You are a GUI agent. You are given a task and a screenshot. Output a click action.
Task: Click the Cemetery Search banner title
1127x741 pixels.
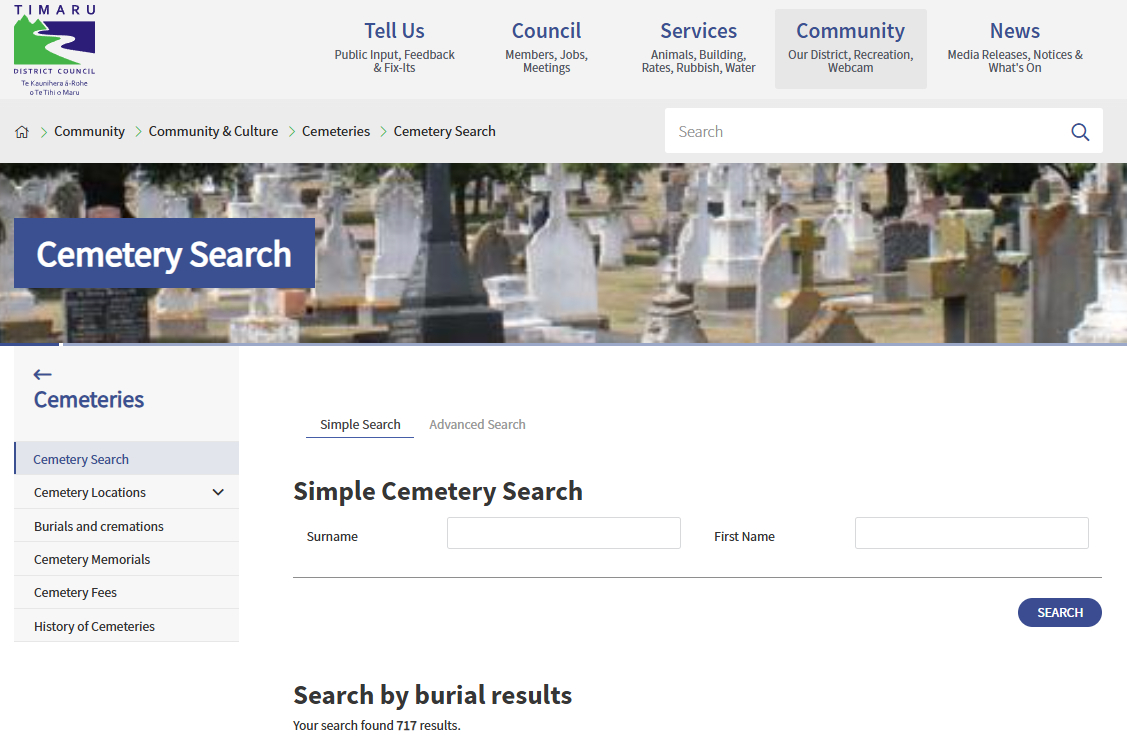pos(164,254)
